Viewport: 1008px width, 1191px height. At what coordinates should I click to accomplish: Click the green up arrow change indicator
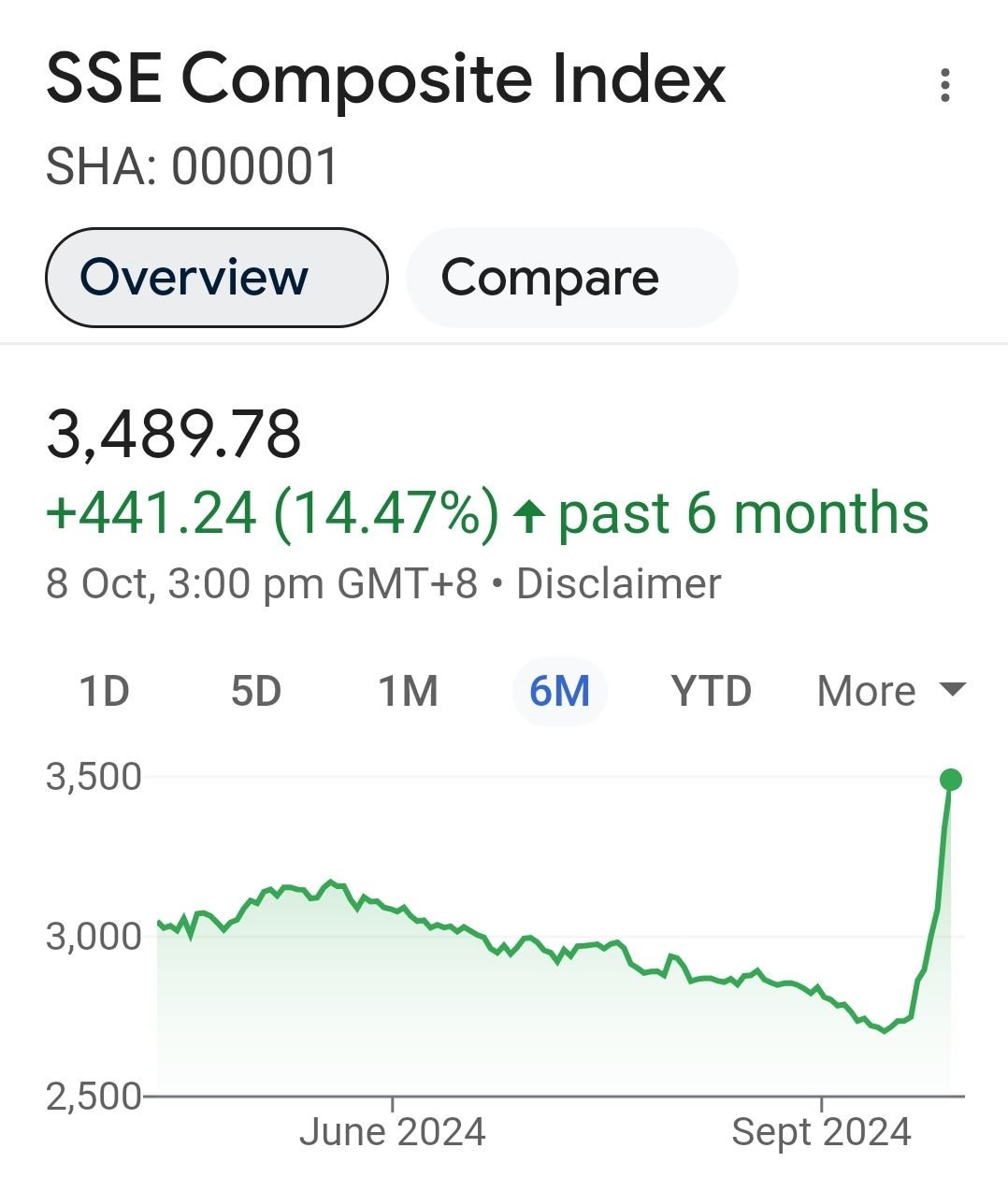tap(529, 515)
